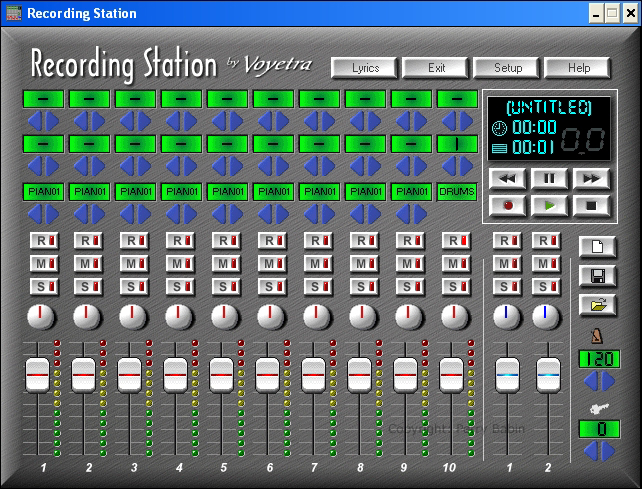Click the Exit button
The image size is (642, 489).
click(435, 68)
